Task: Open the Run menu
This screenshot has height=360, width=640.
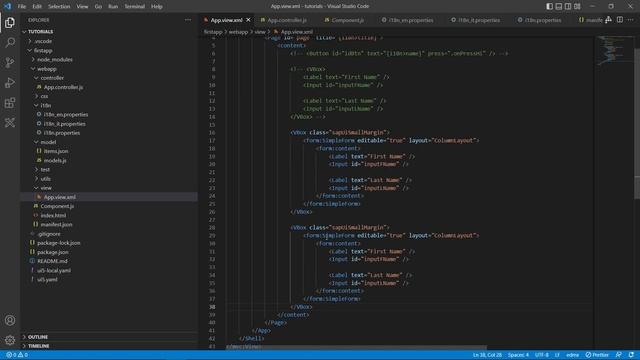Action: pyautogui.click(x=113, y=7)
